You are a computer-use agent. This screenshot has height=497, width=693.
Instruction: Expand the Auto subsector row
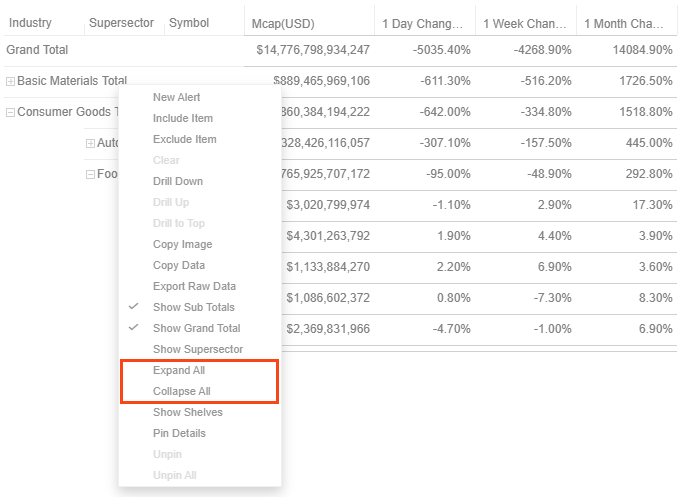point(90,144)
